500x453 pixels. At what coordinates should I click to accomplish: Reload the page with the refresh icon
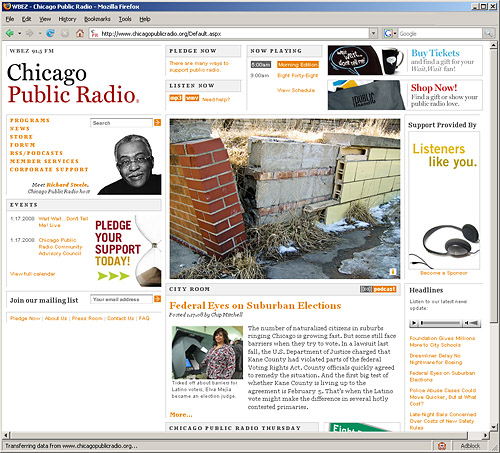50,33
